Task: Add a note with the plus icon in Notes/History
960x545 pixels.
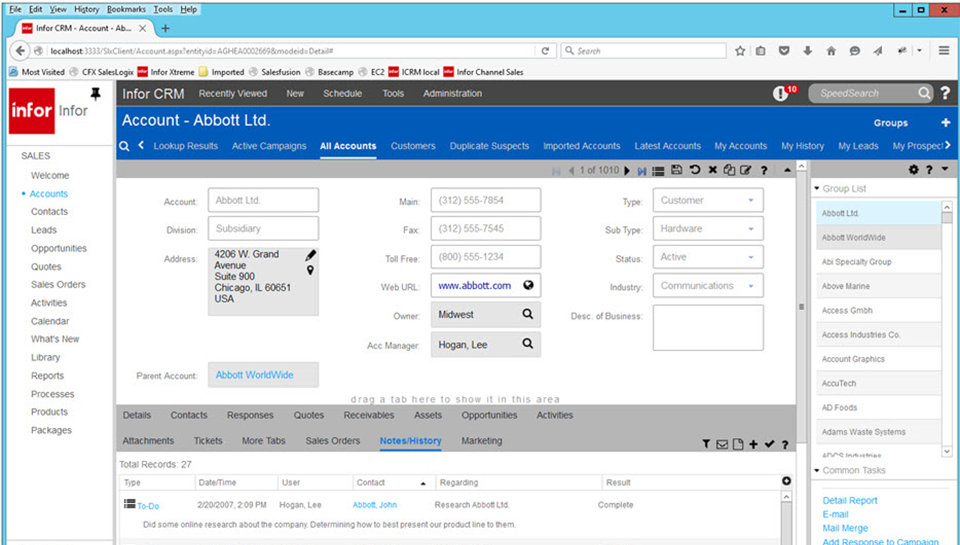Action: pyautogui.click(x=753, y=444)
